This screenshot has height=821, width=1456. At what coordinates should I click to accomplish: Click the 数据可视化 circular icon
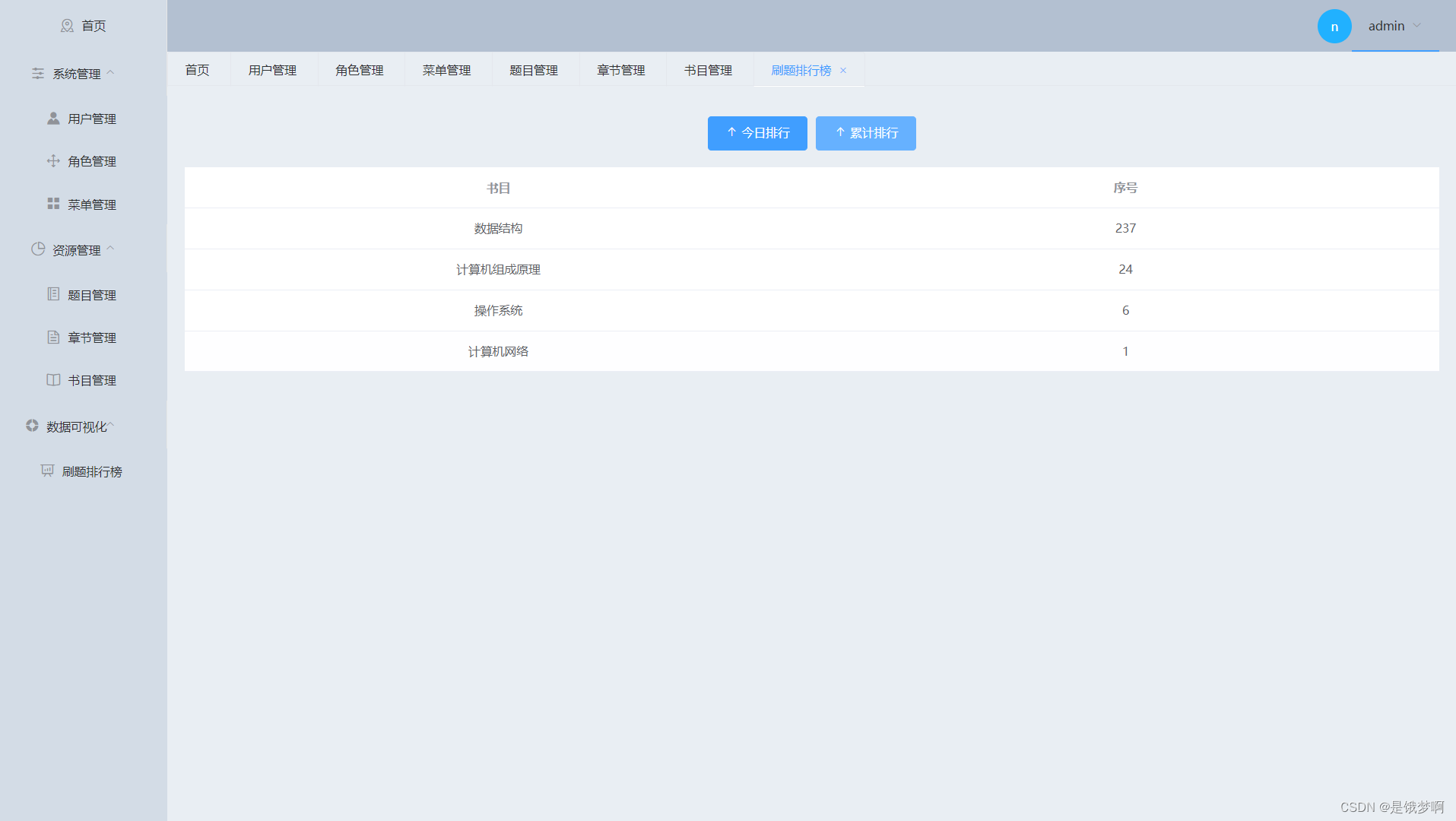point(32,426)
